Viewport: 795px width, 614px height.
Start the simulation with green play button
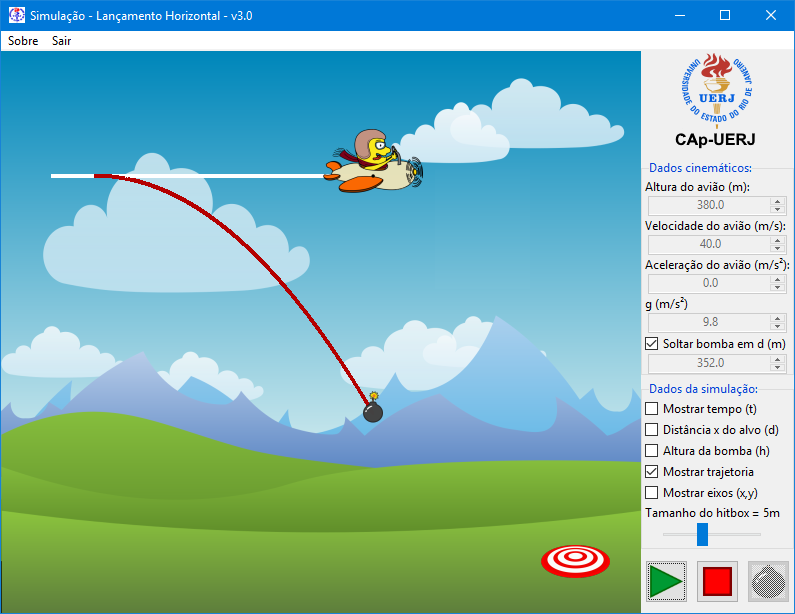(666, 581)
